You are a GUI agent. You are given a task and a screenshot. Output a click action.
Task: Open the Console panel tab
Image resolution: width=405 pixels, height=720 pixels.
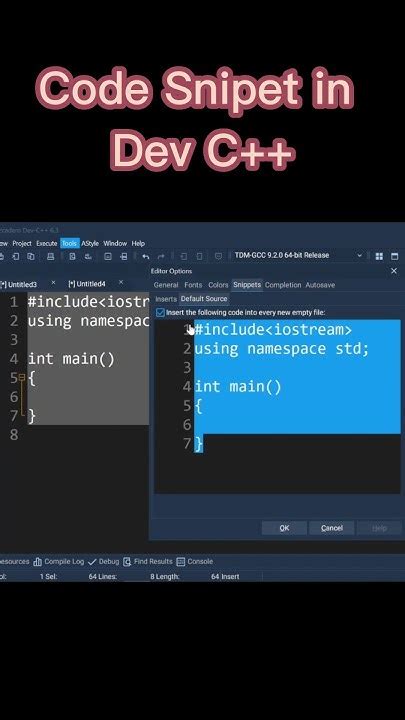click(x=195, y=562)
